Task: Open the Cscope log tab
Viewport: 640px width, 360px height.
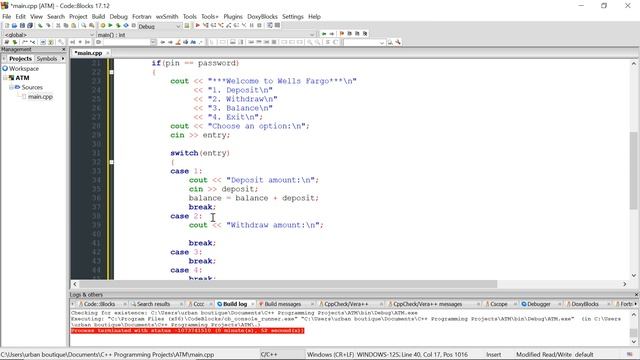Action: (499, 304)
